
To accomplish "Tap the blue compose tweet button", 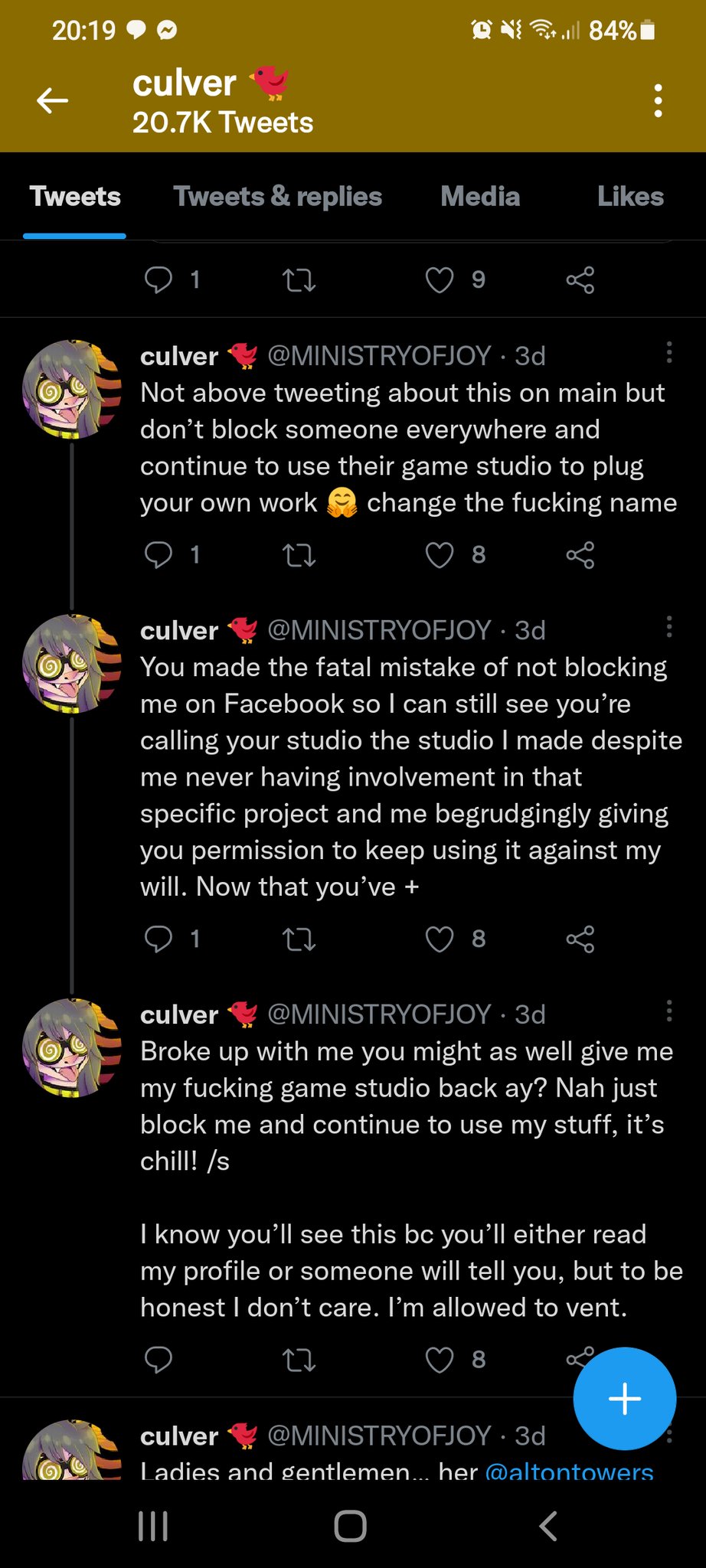I will pyautogui.click(x=624, y=1398).
